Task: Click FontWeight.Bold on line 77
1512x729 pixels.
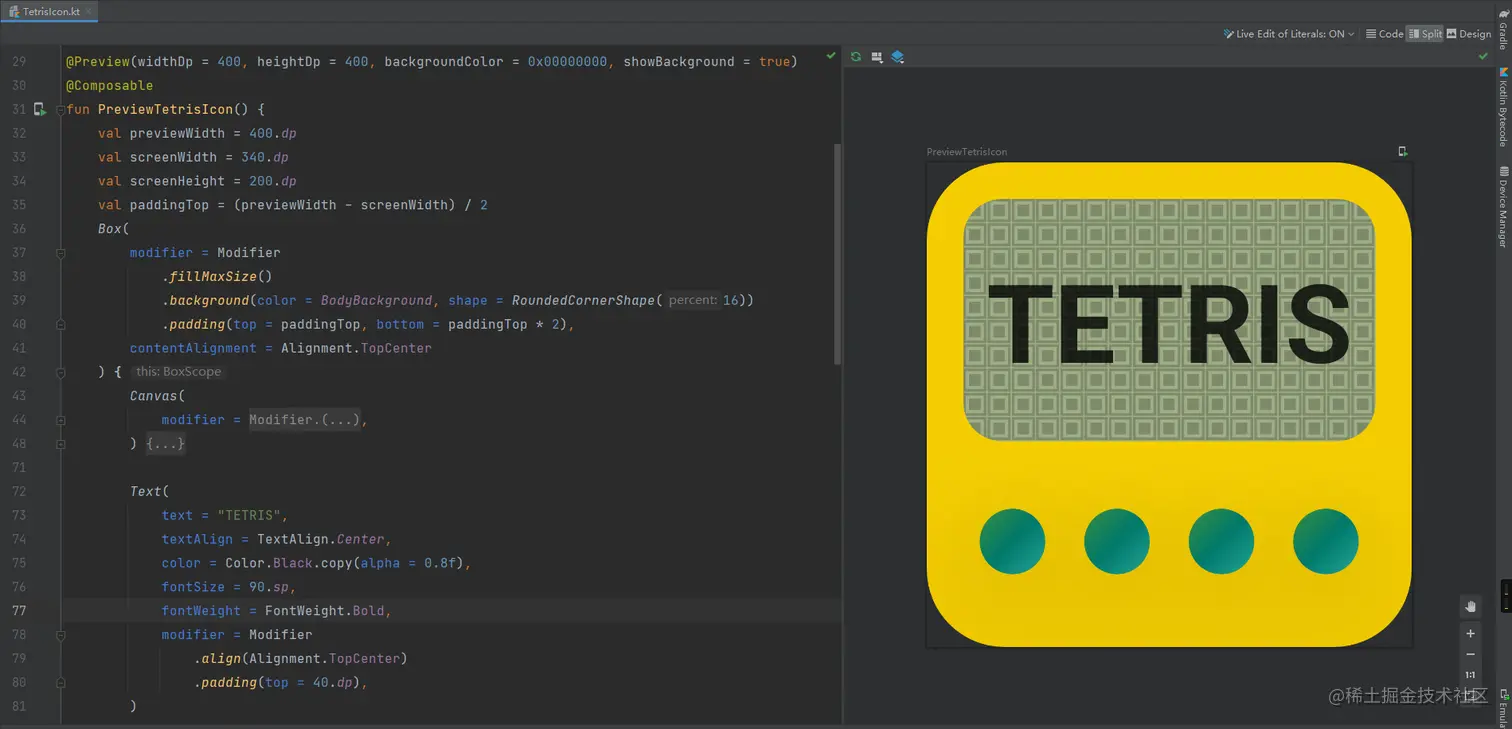Action: (325, 611)
